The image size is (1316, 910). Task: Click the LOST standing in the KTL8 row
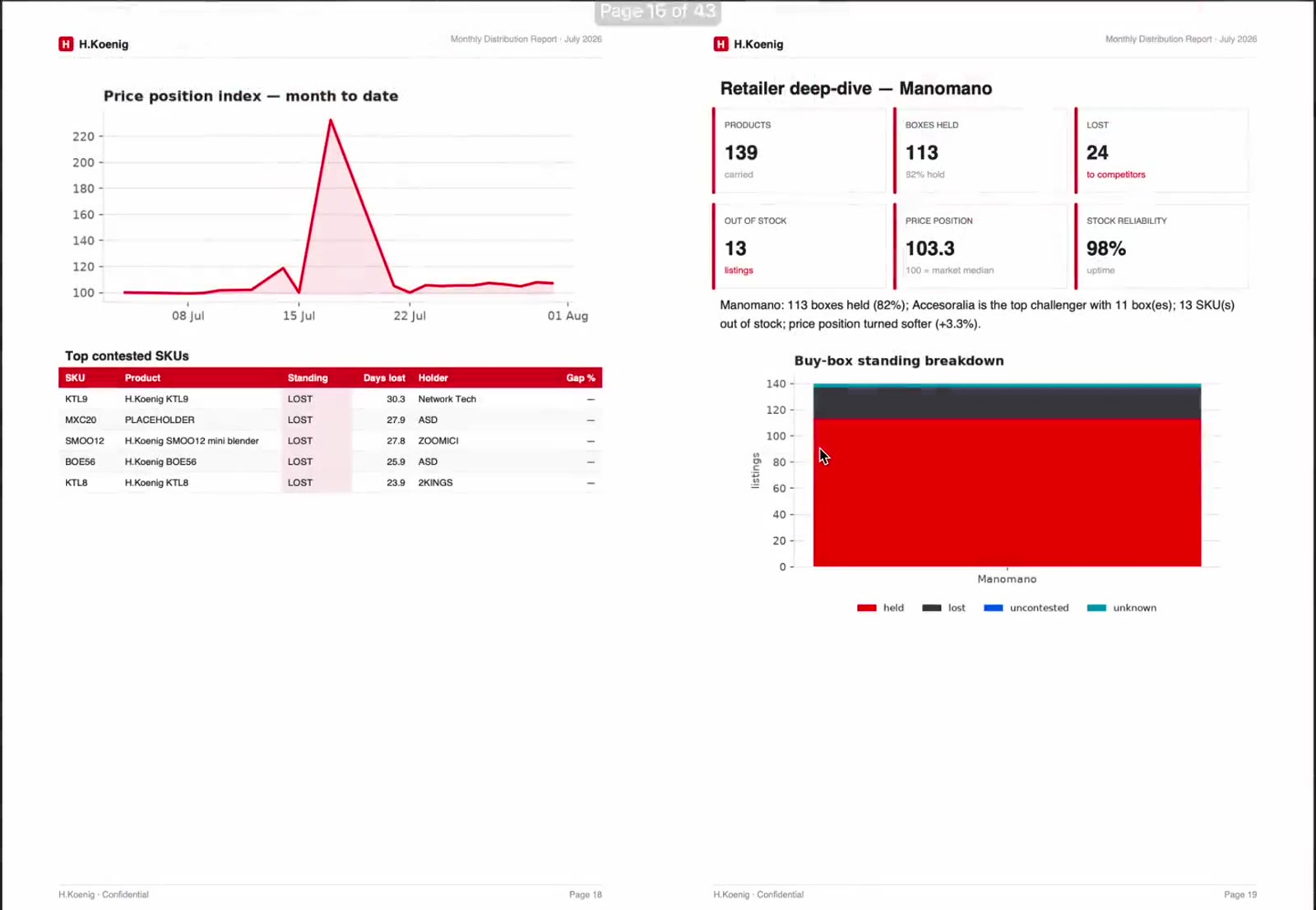click(x=300, y=483)
